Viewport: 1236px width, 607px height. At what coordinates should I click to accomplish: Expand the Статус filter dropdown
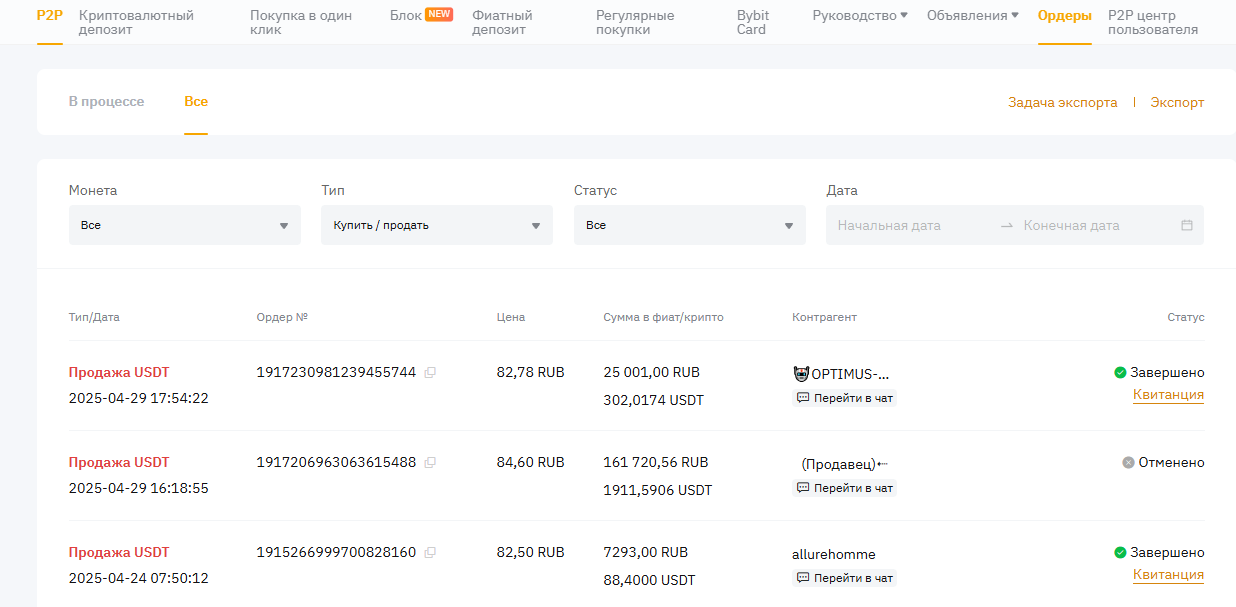tap(689, 225)
